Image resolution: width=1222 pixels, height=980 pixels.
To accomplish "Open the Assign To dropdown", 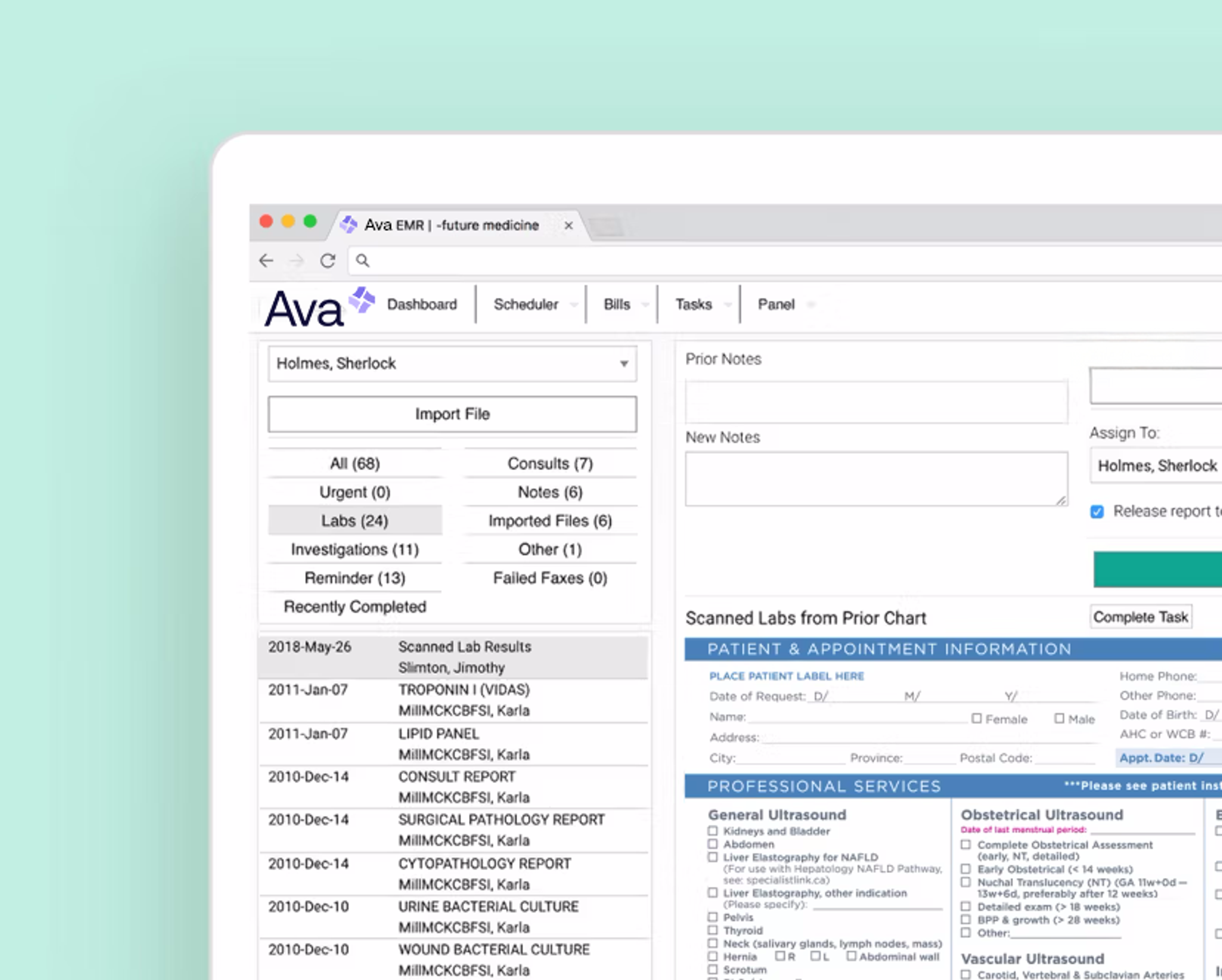I will pyautogui.click(x=1156, y=466).
